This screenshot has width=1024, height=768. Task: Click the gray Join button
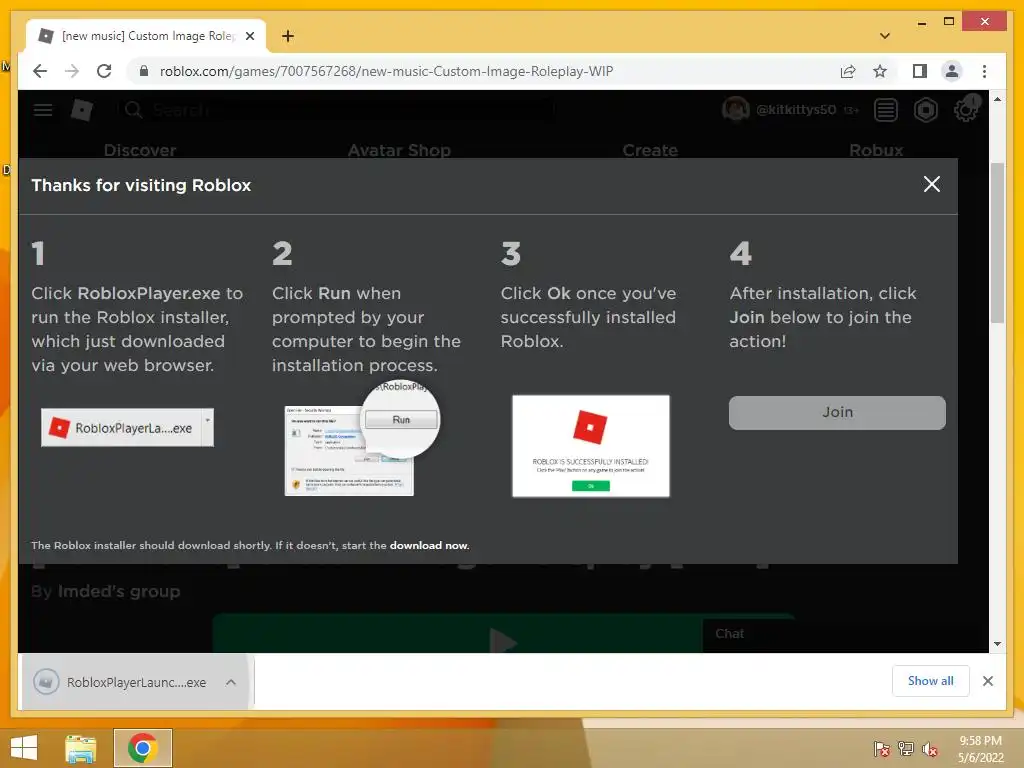click(x=837, y=412)
